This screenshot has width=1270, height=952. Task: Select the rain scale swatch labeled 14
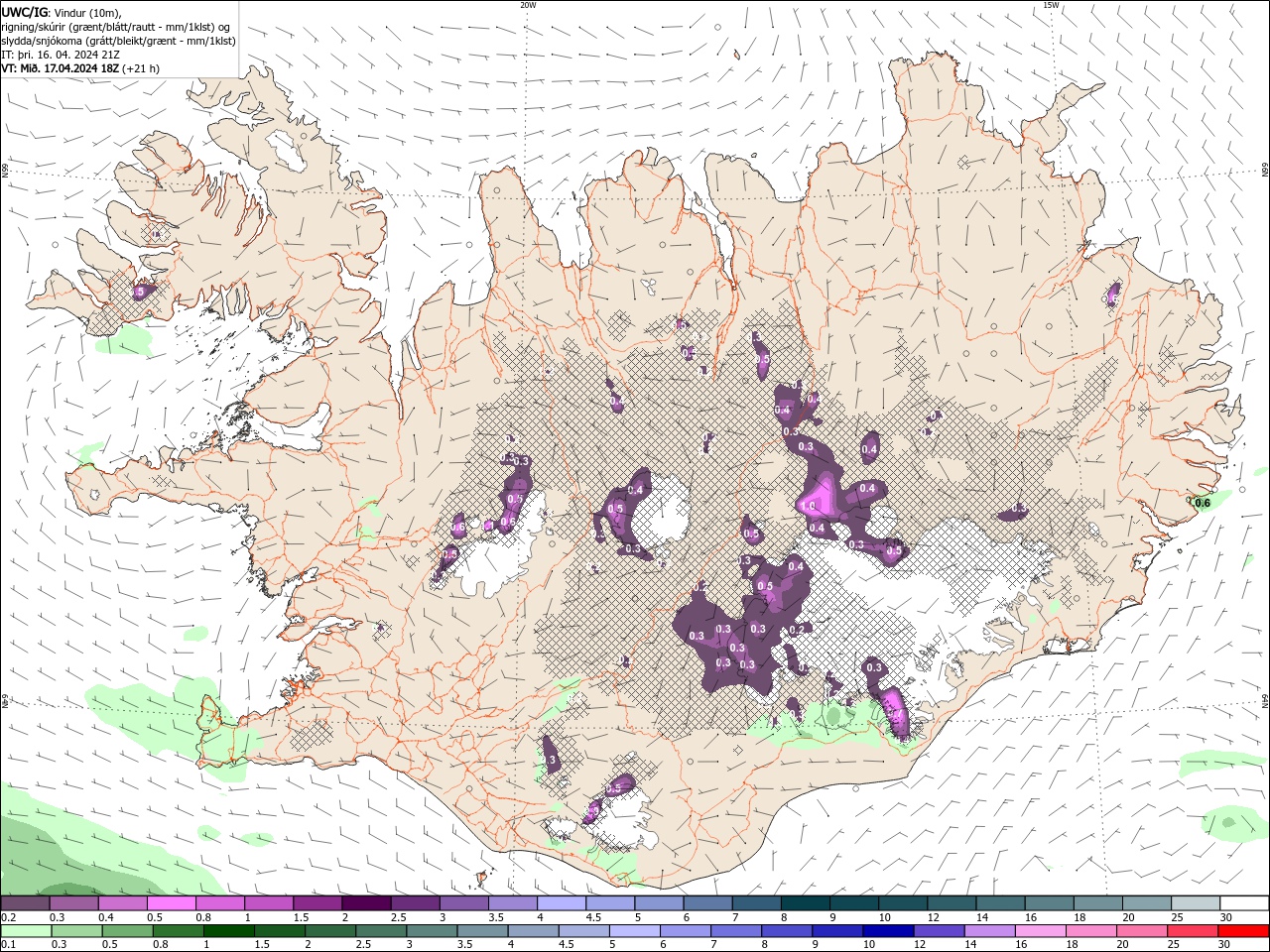click(990, 931)
